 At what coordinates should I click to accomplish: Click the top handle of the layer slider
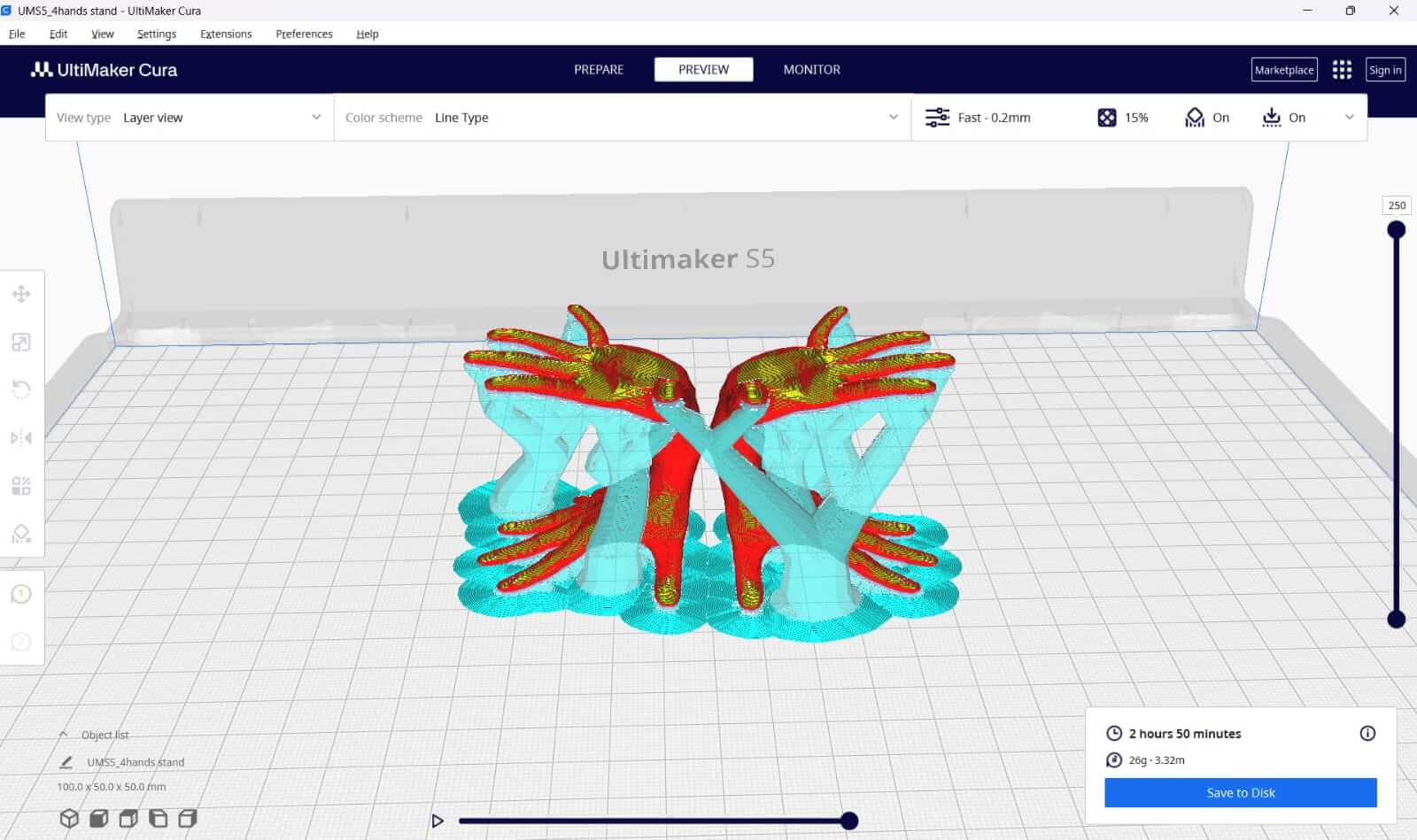pyautogui.click(x=1397, y=230)
